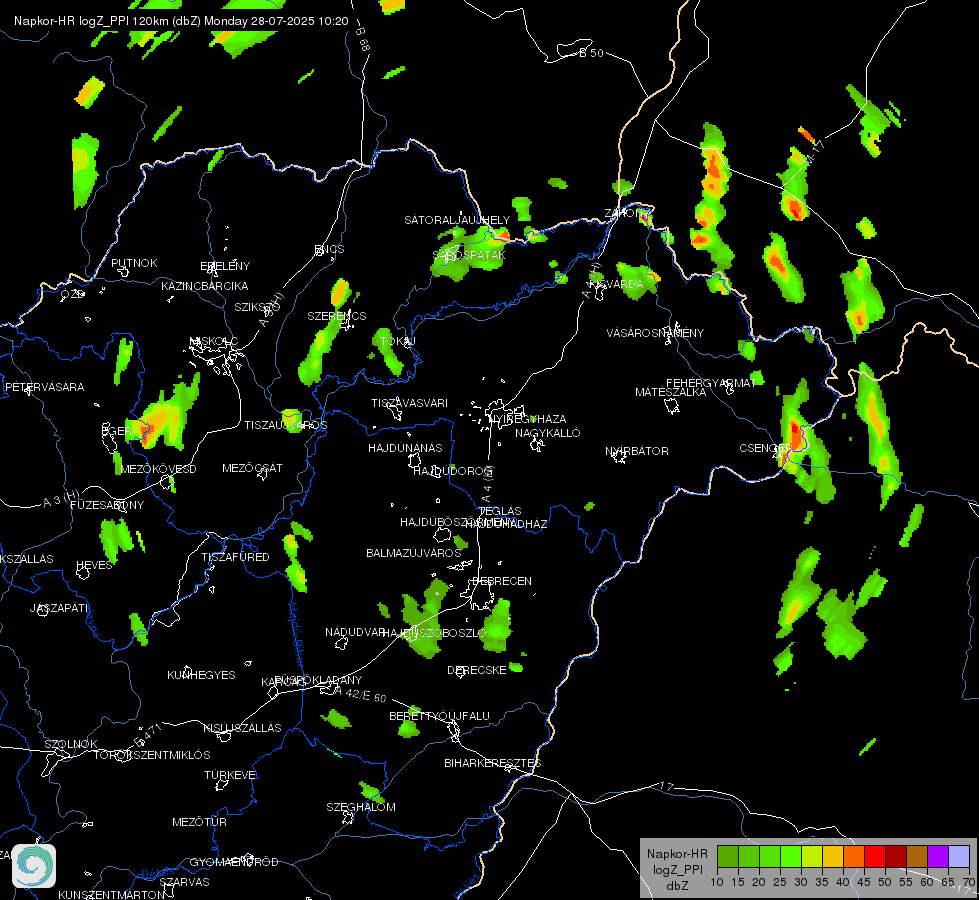The height and width of the screenshot is (900, 979).
Task: Click the DEBRECEN city label
Action: click(x=502, y=581)
